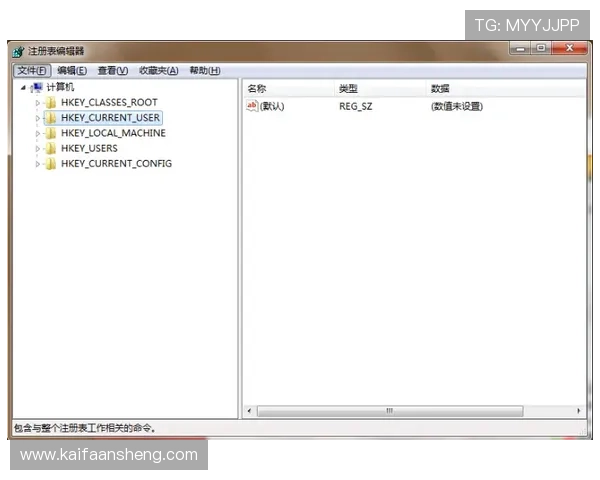This screenshot has height=480, width=600.
Task: Click the HKEY_LOCAL_MACHINE folder icon
Action: click(x=51, y=133)
